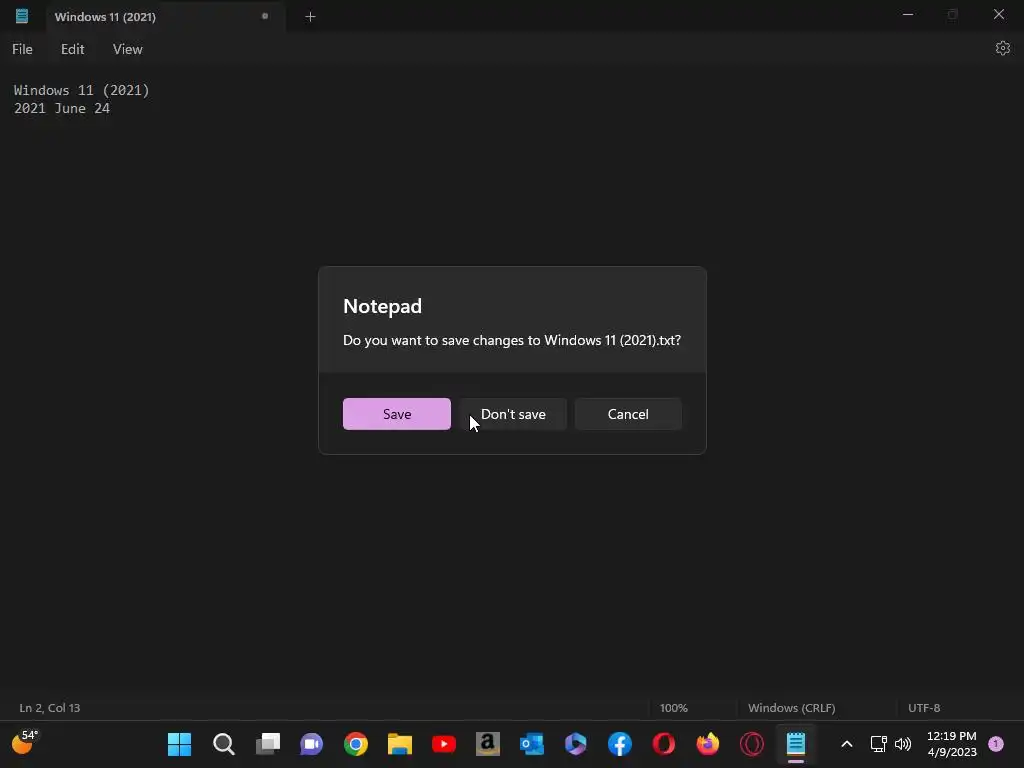
Task: Click UTF-8 encoding status
Action: tap(924, 708)
